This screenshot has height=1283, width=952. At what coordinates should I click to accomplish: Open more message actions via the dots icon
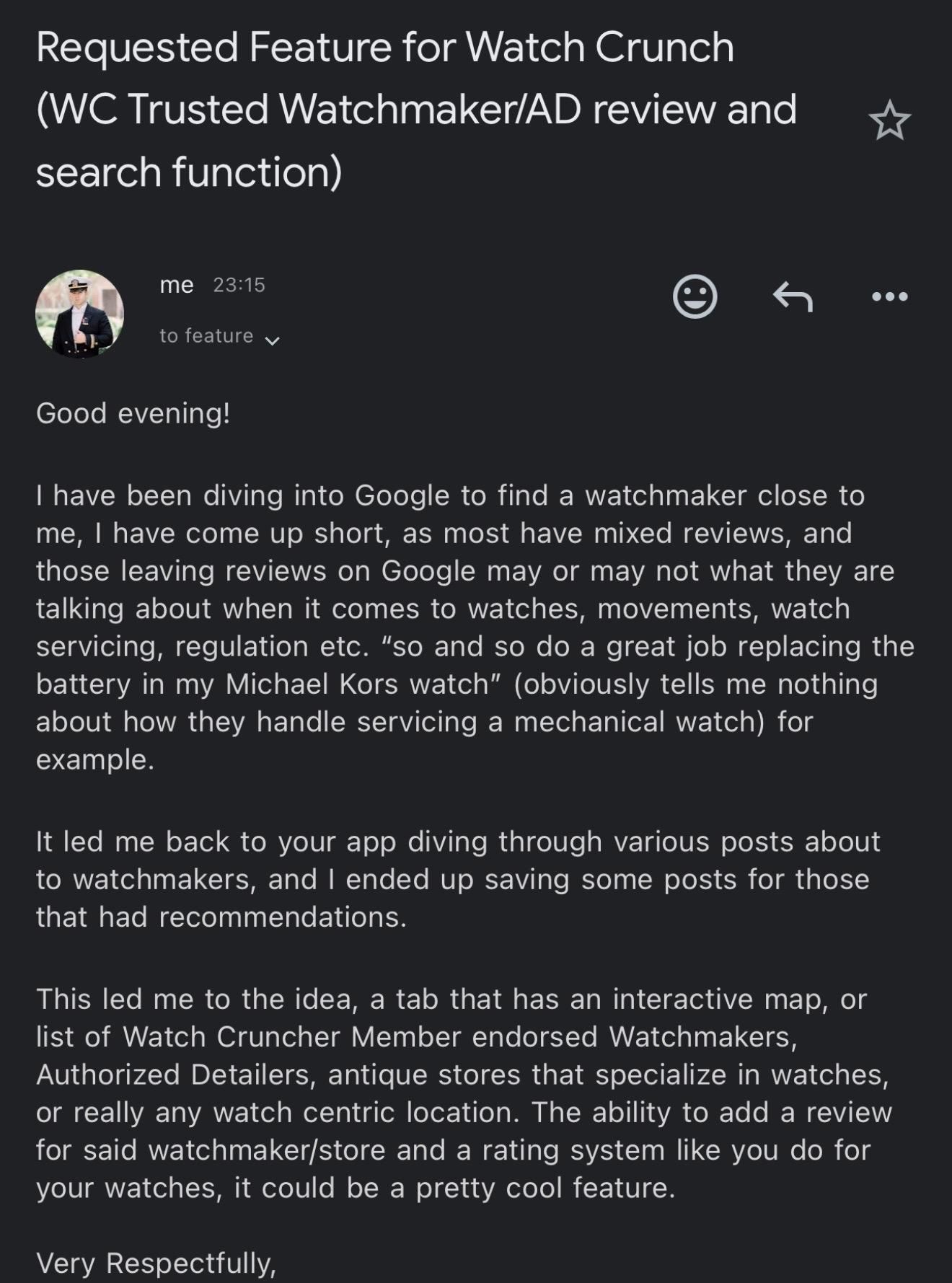891,296
